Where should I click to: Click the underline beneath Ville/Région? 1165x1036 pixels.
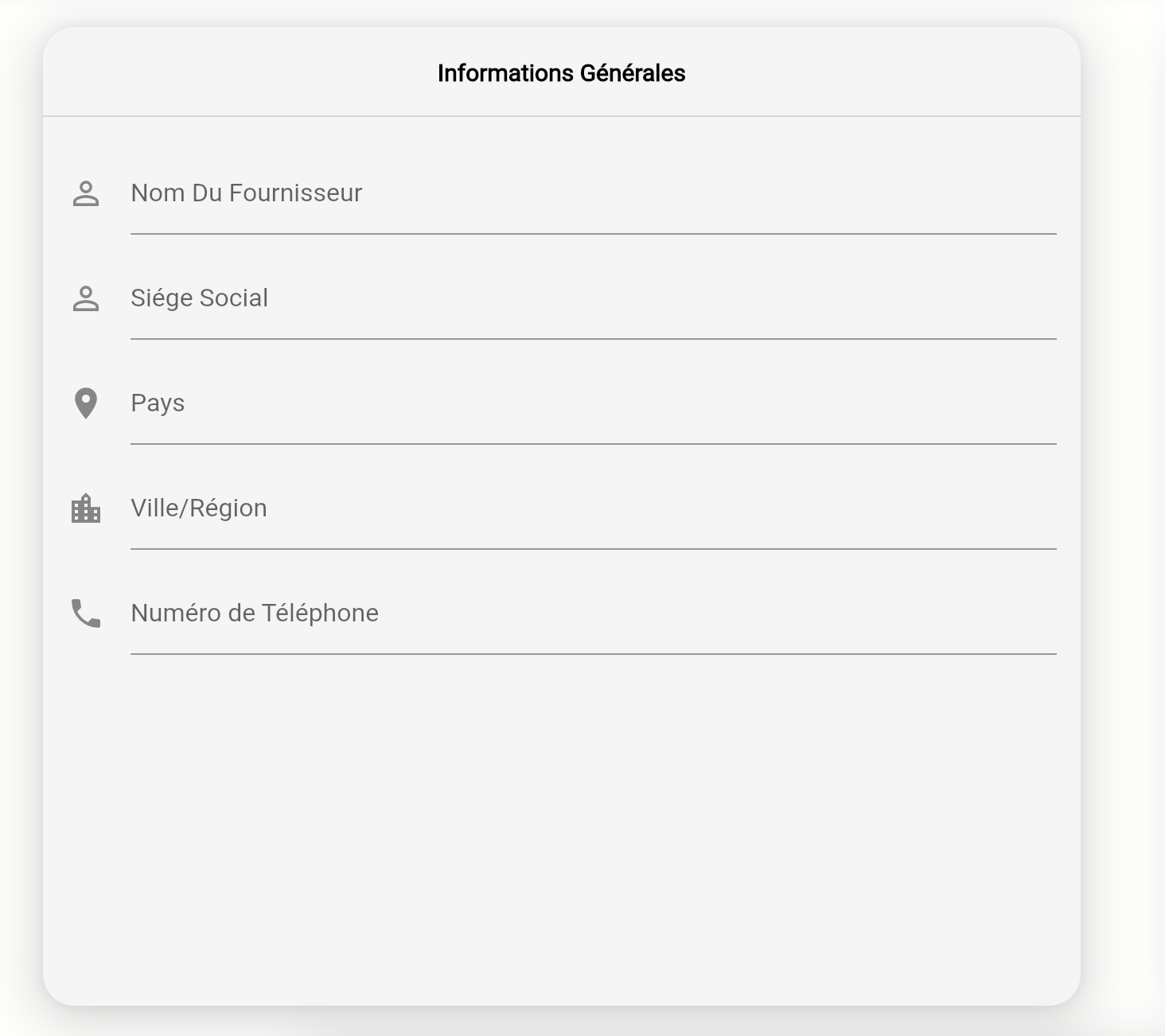click(593, 549)
